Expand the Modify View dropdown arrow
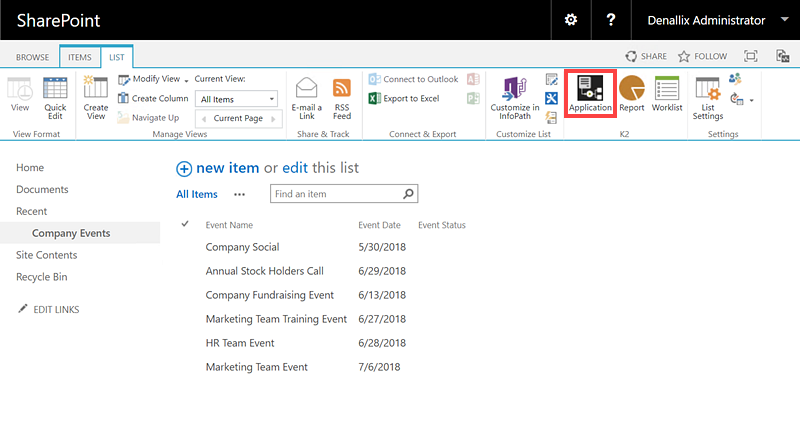Viewport: 800px width, 426px height. pos(186,81)
